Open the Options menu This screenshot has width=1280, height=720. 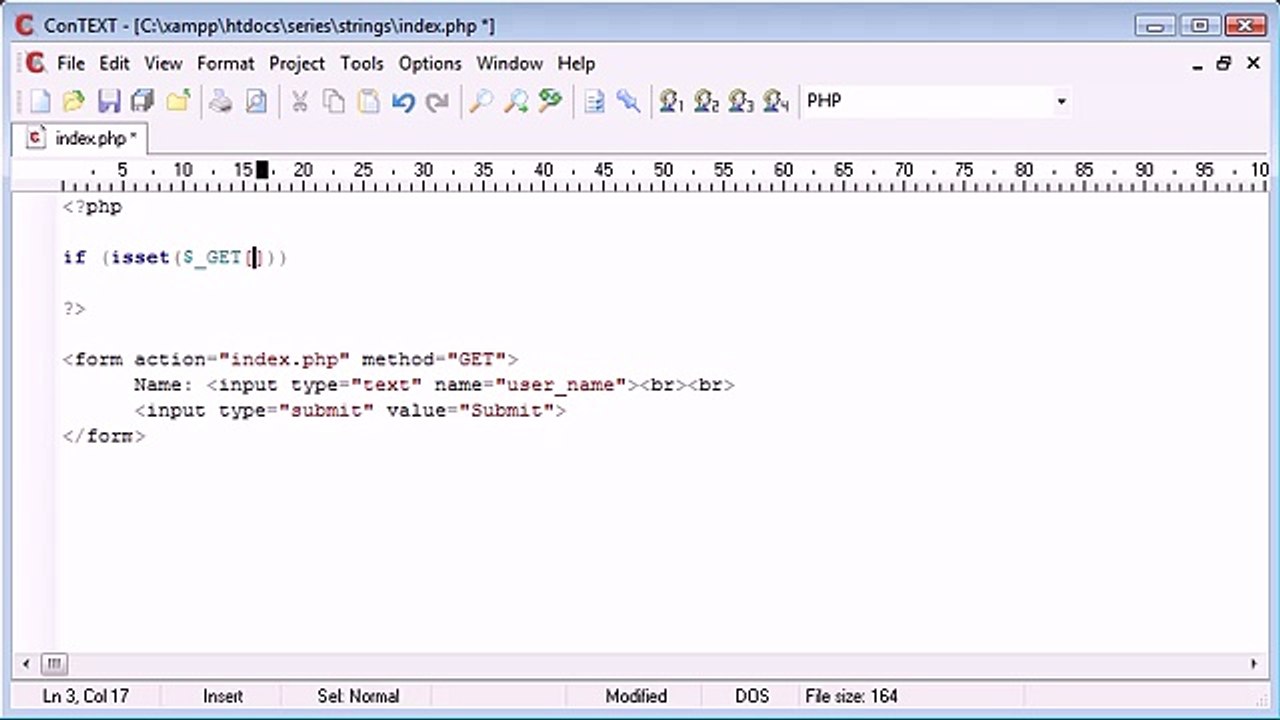click(x=430, y=63)
